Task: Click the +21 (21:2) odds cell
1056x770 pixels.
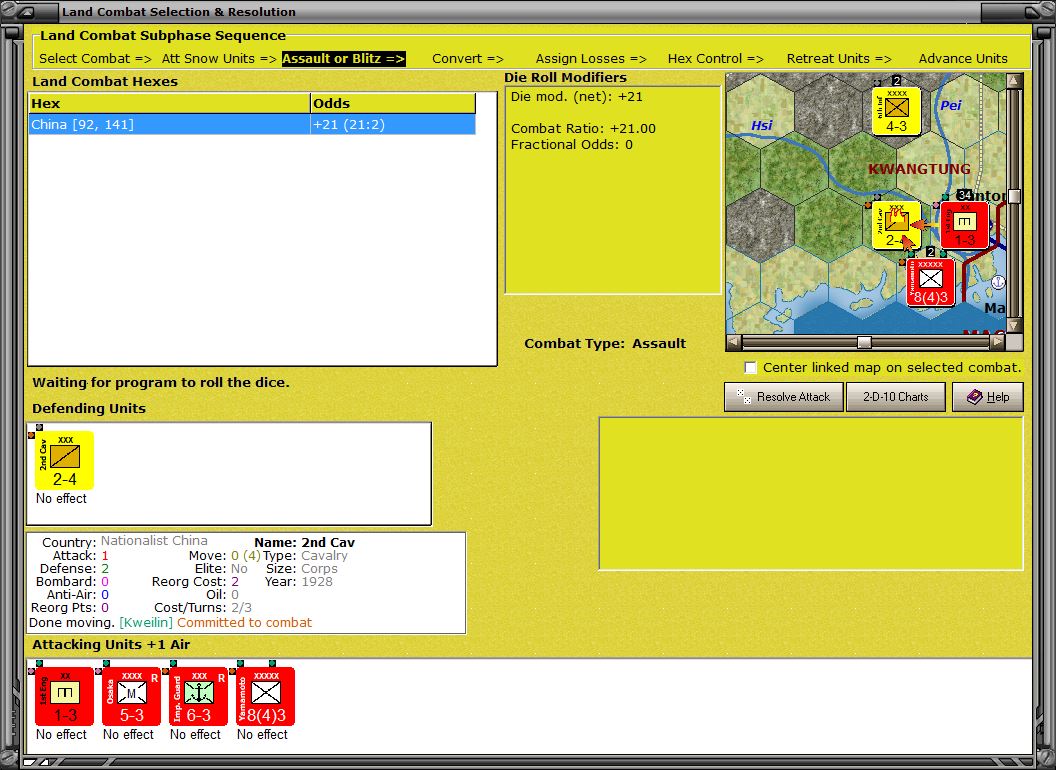Action: (x=393, y=124)
